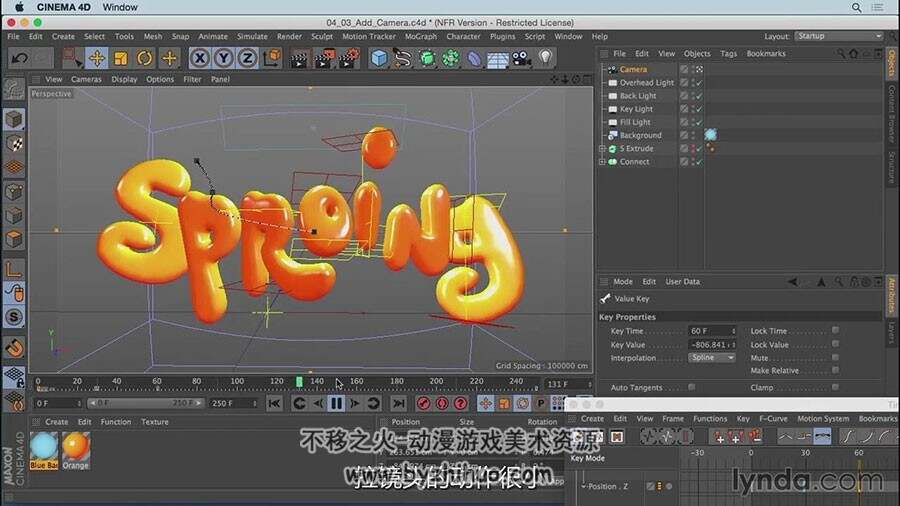Add a Camera object from toolbar
The height and width of the screenshot is (506, 900).
(x=521, y=58)
